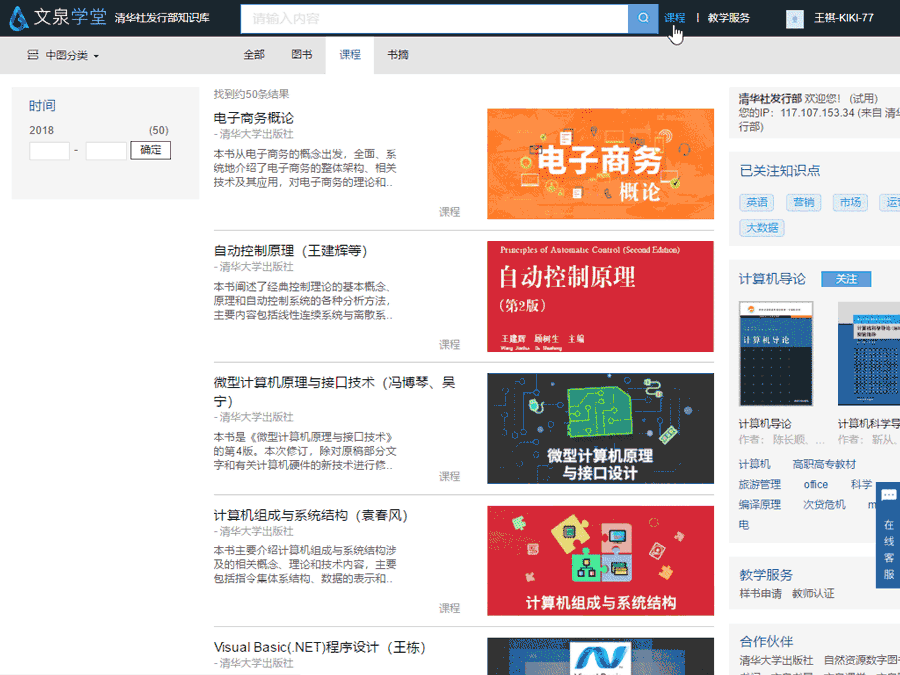Open partner link 清华大学出版社
Screen dimensions: 900x675
point(776,660)
